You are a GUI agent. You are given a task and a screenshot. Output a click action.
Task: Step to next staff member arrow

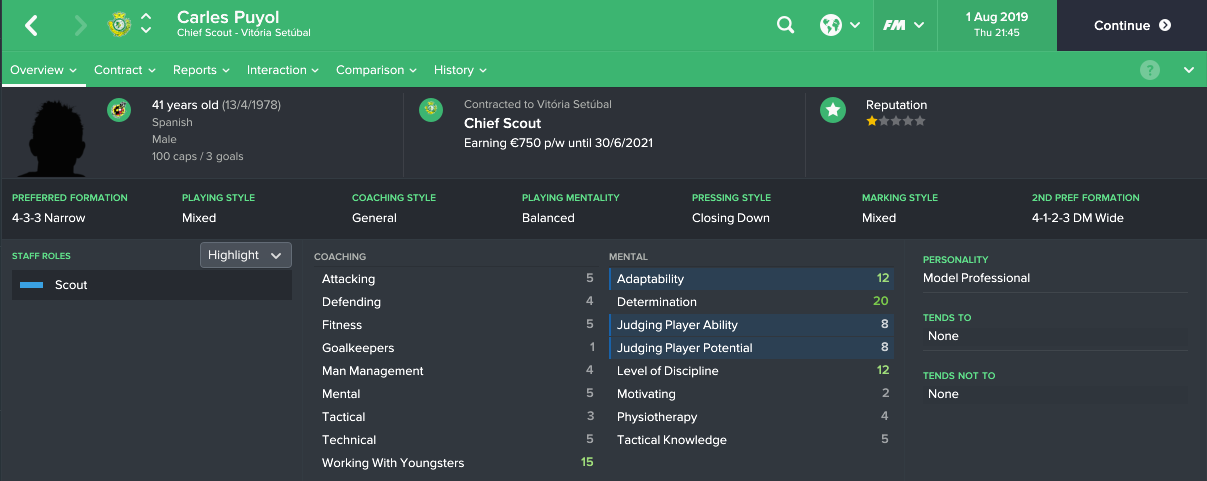click(146, 32)
